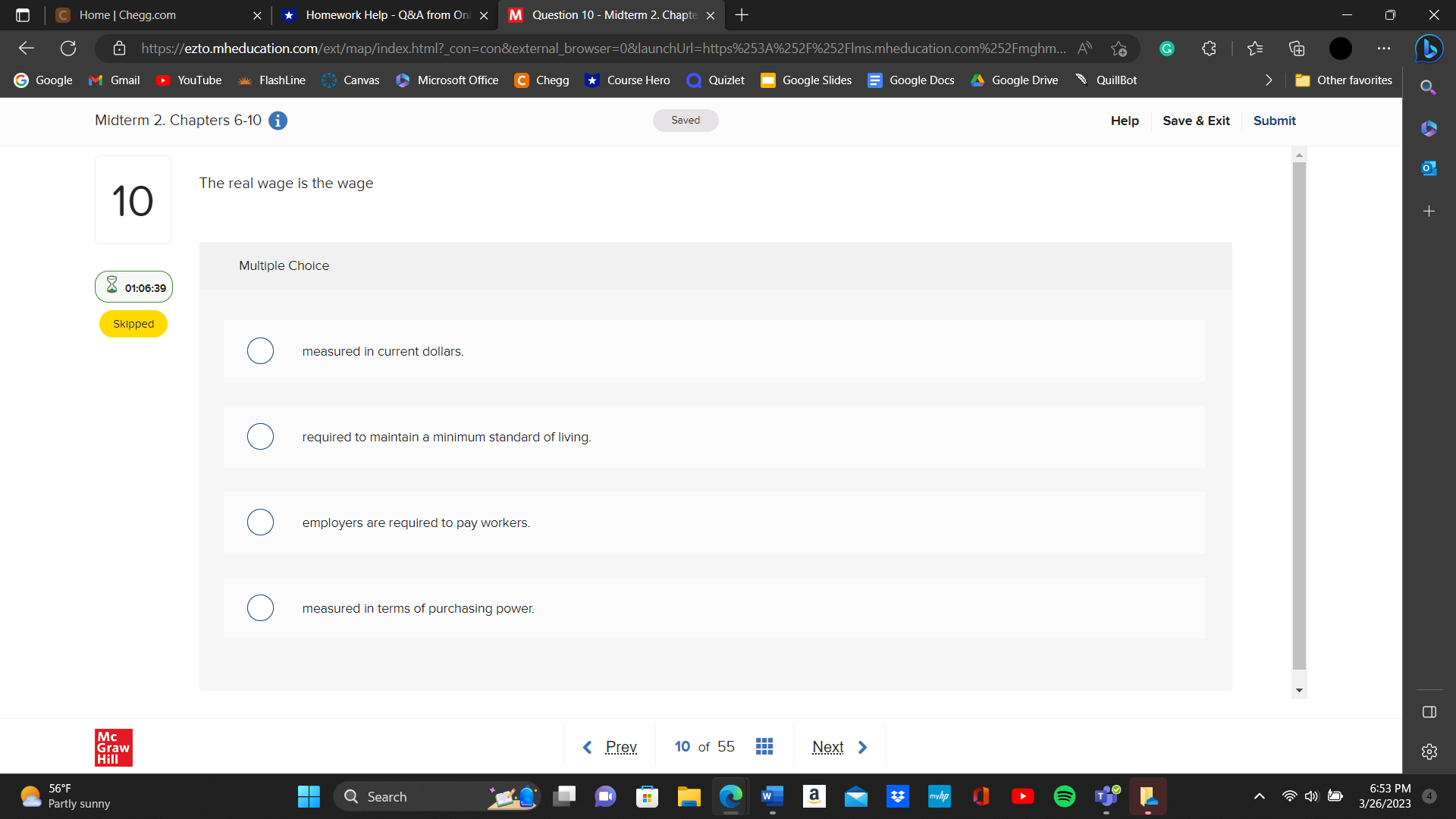The height and width of the screenshot is (819, 1456).
Task: Open the Outlook sidebar icon
Action: [x=1429, y=168]
